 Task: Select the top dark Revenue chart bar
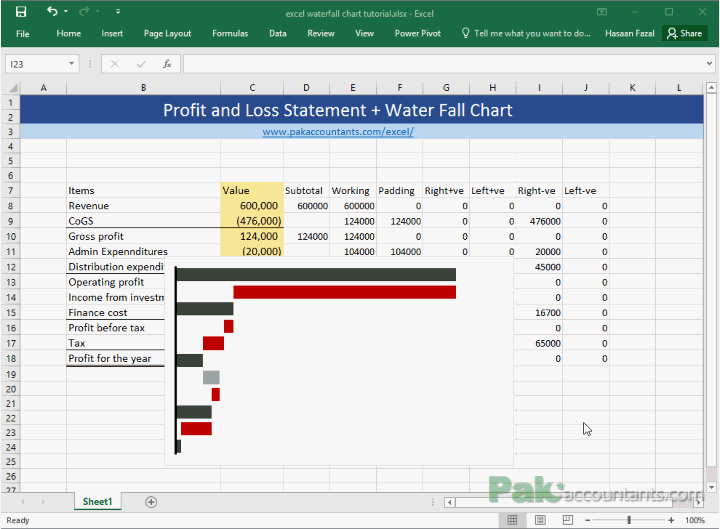[316, 275]
